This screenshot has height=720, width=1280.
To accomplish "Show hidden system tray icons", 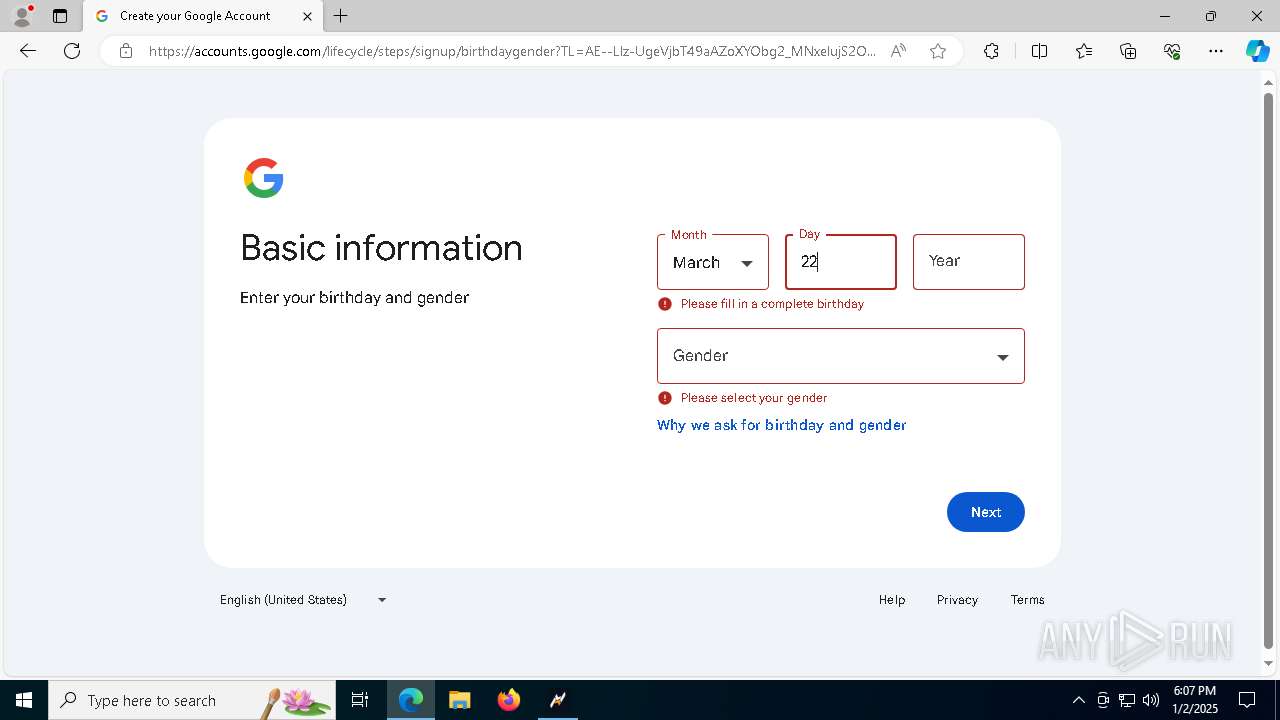I will (x=1078, y=700).
